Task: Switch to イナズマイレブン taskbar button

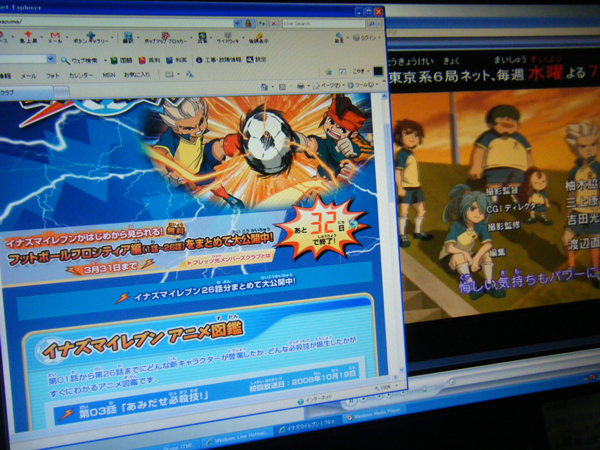Action: click(307, 426)
